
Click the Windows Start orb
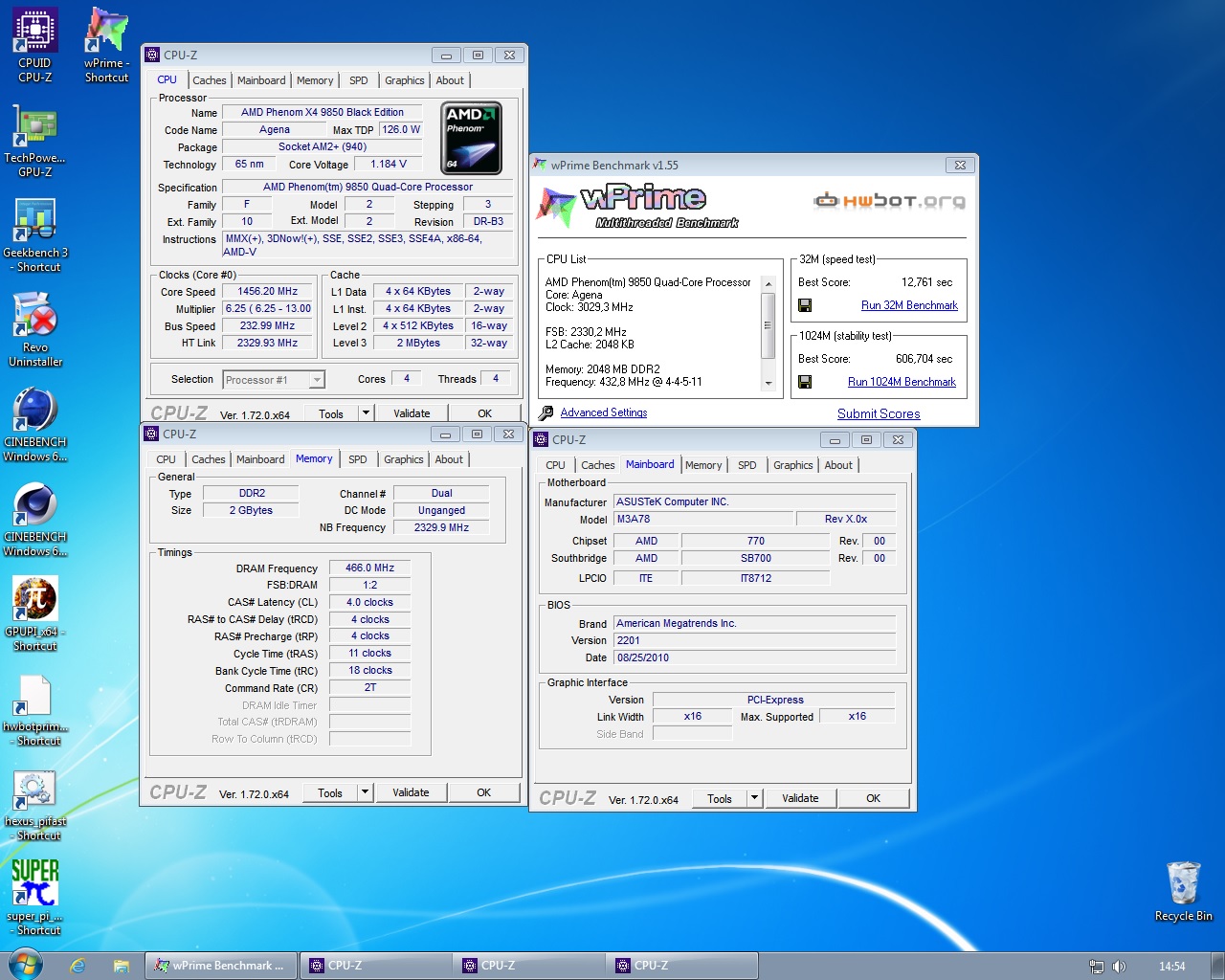pos(26,965)
